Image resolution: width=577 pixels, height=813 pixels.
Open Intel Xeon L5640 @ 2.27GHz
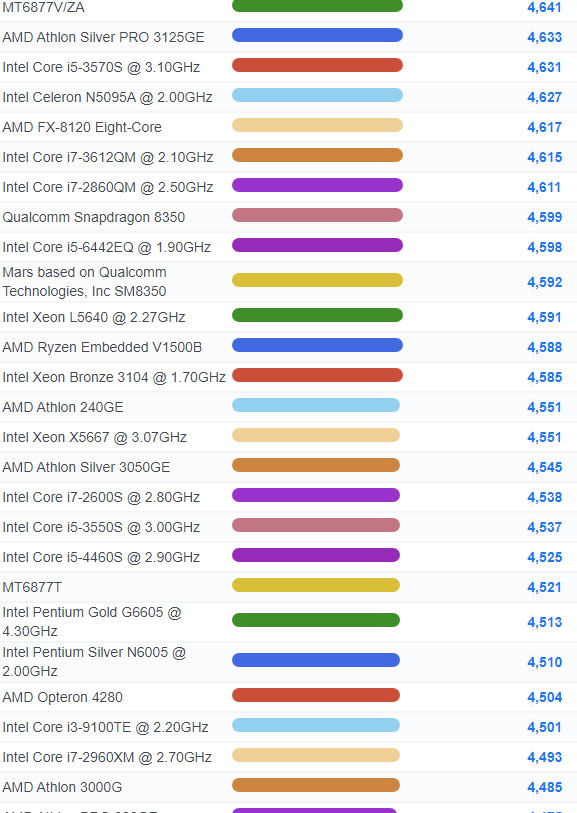click(x=94, y=317)
